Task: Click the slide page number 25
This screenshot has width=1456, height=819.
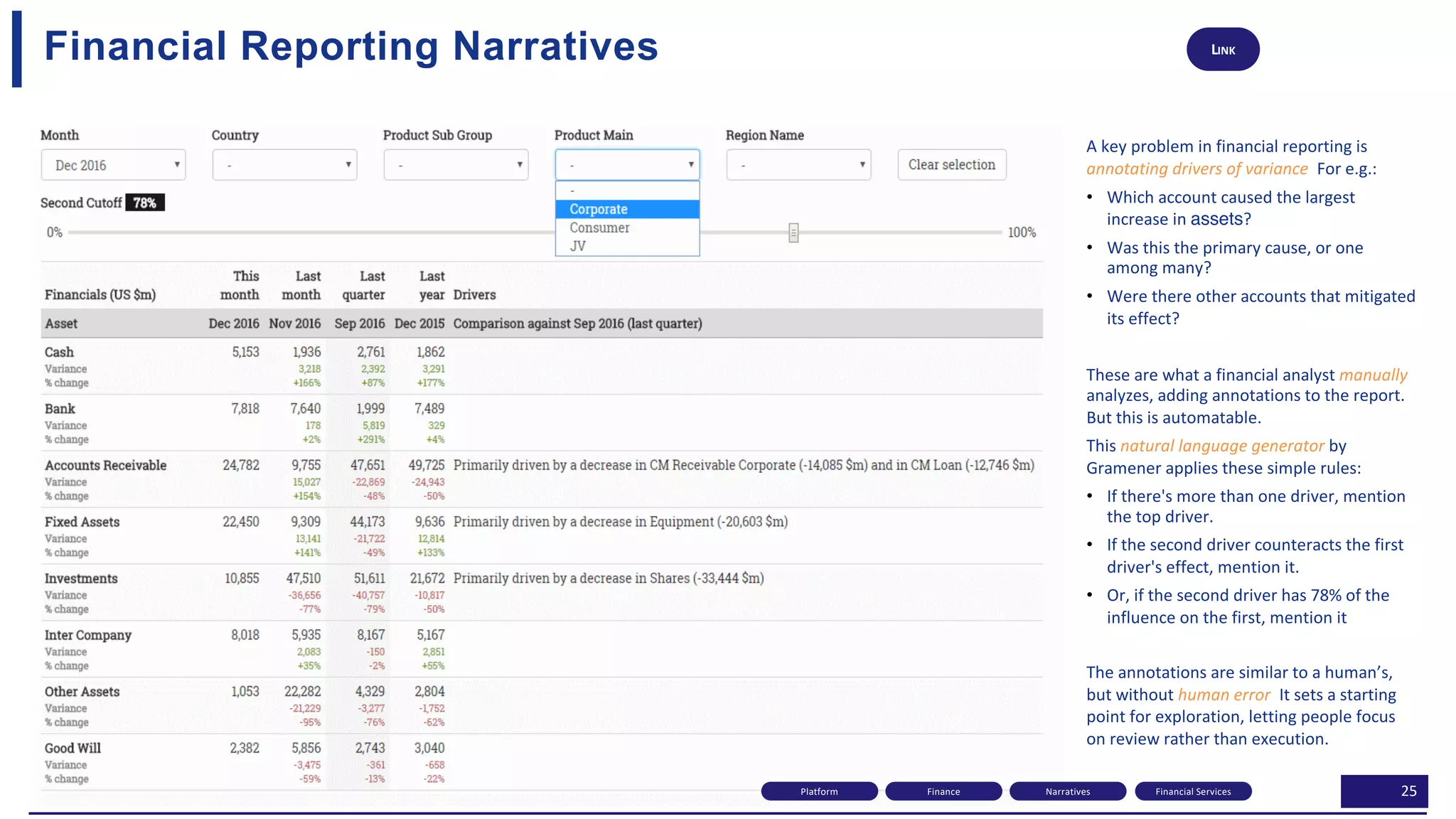Action: (1408, 791)
